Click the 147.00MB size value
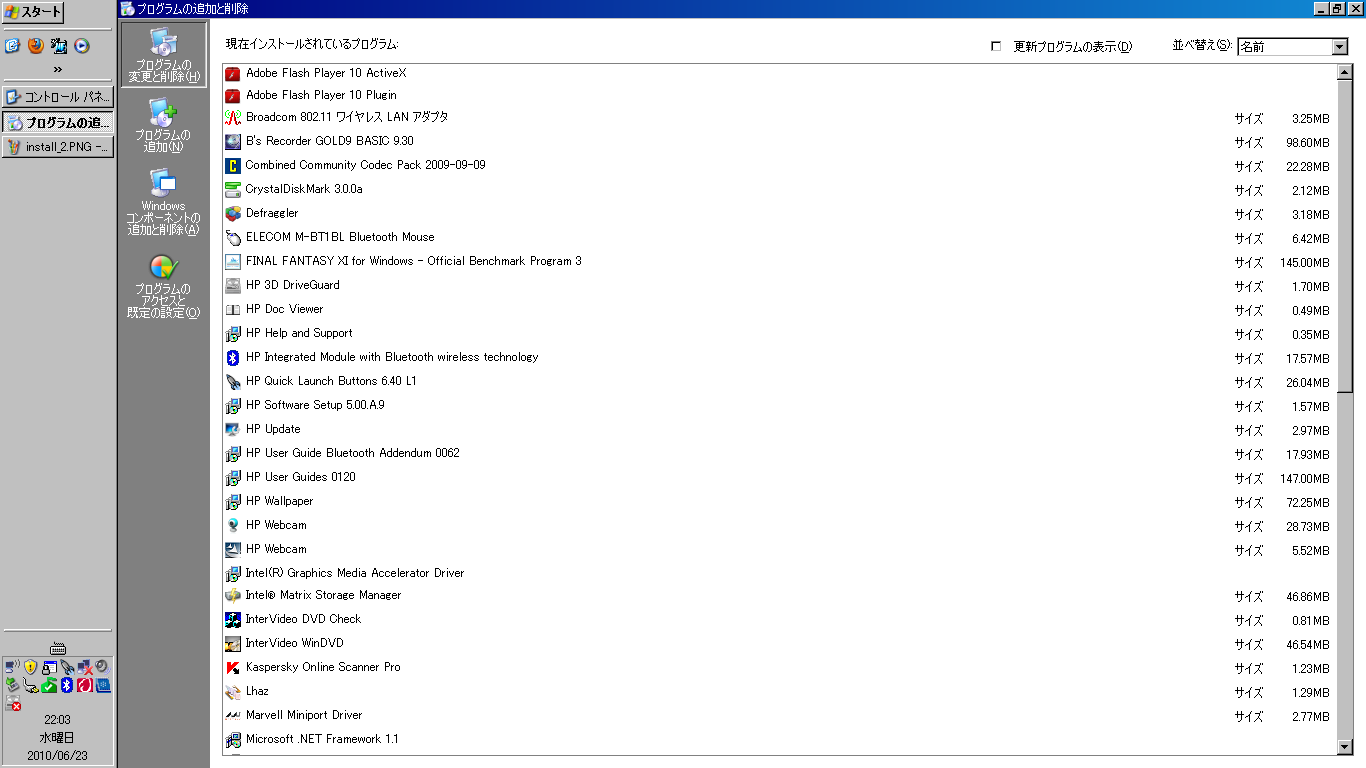This screenshot has height=768, width=1366. point(1305,479)
